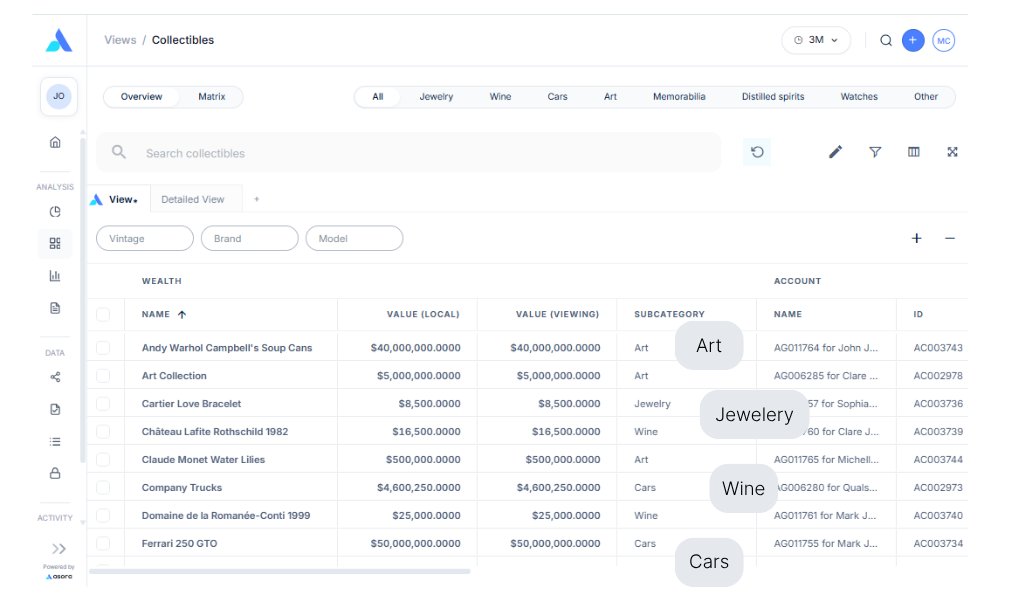Open the column layout icon
Image resolution: width=1024 pixels, height=603 pixels.
click(913, 152)
